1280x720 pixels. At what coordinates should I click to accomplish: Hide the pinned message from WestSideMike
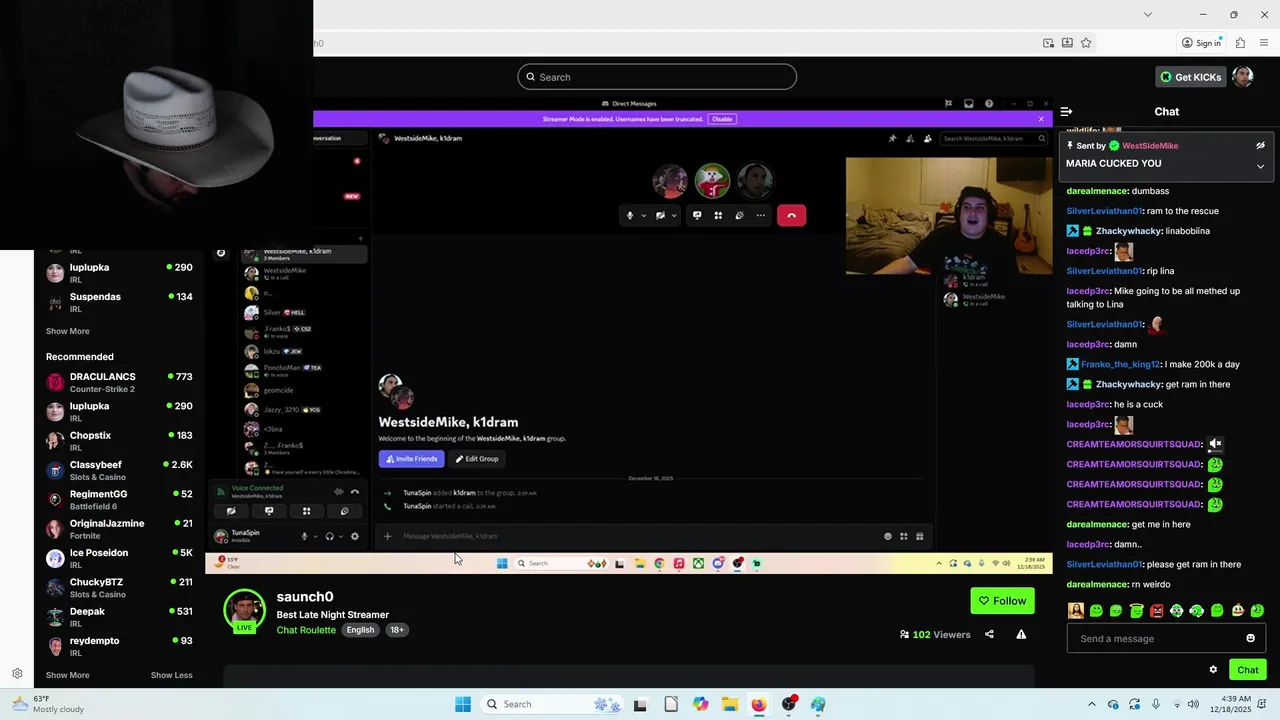coord(1260,146)
